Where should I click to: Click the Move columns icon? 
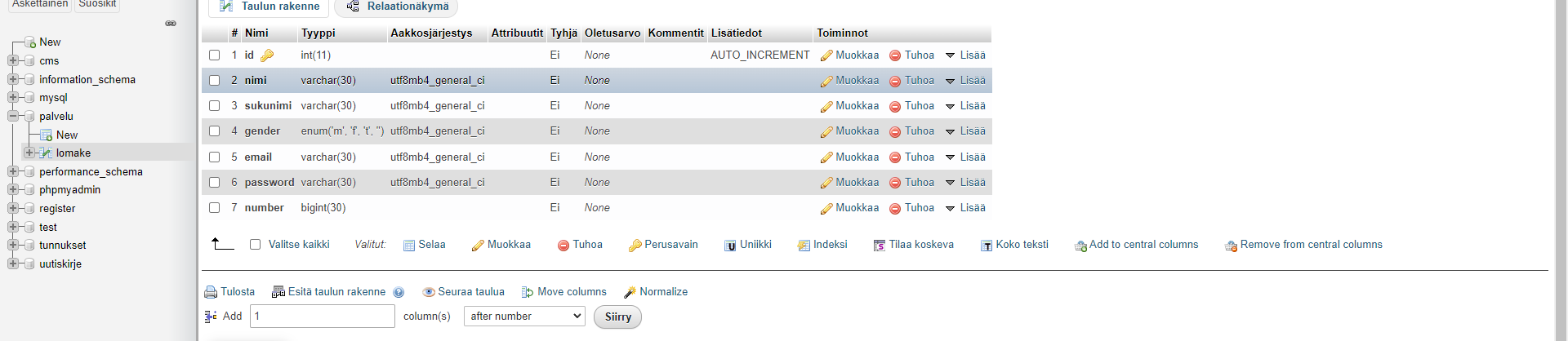tap(528, 292)
